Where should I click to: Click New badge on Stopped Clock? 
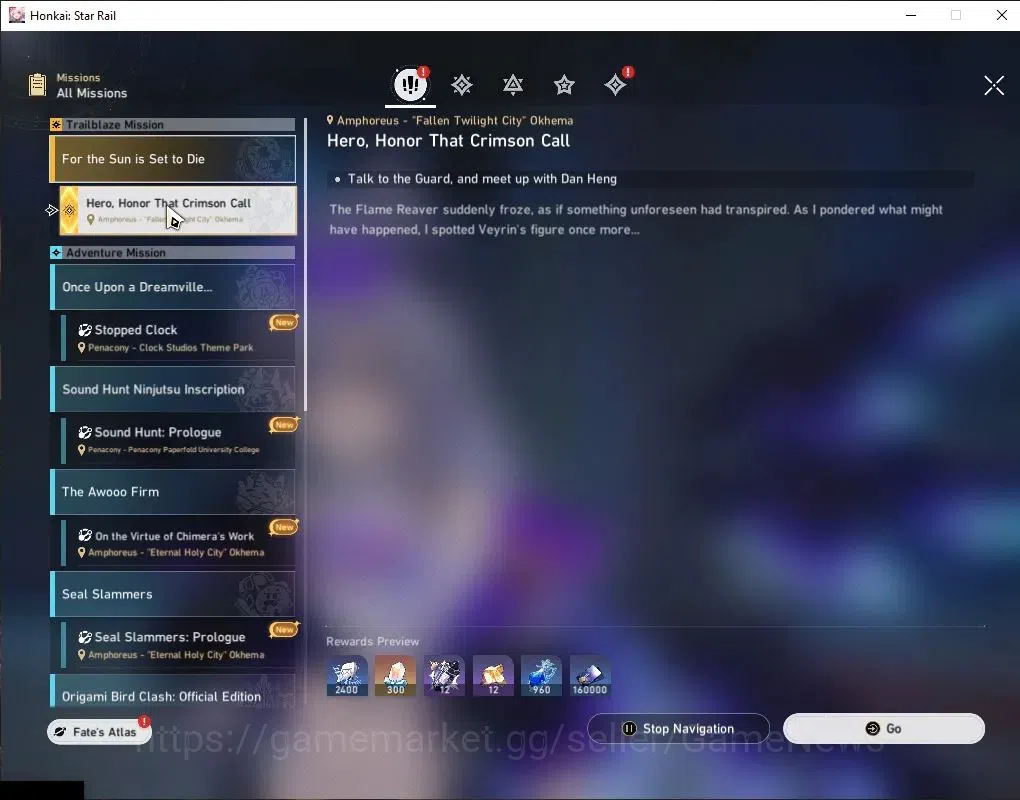(x=284, y=322)
